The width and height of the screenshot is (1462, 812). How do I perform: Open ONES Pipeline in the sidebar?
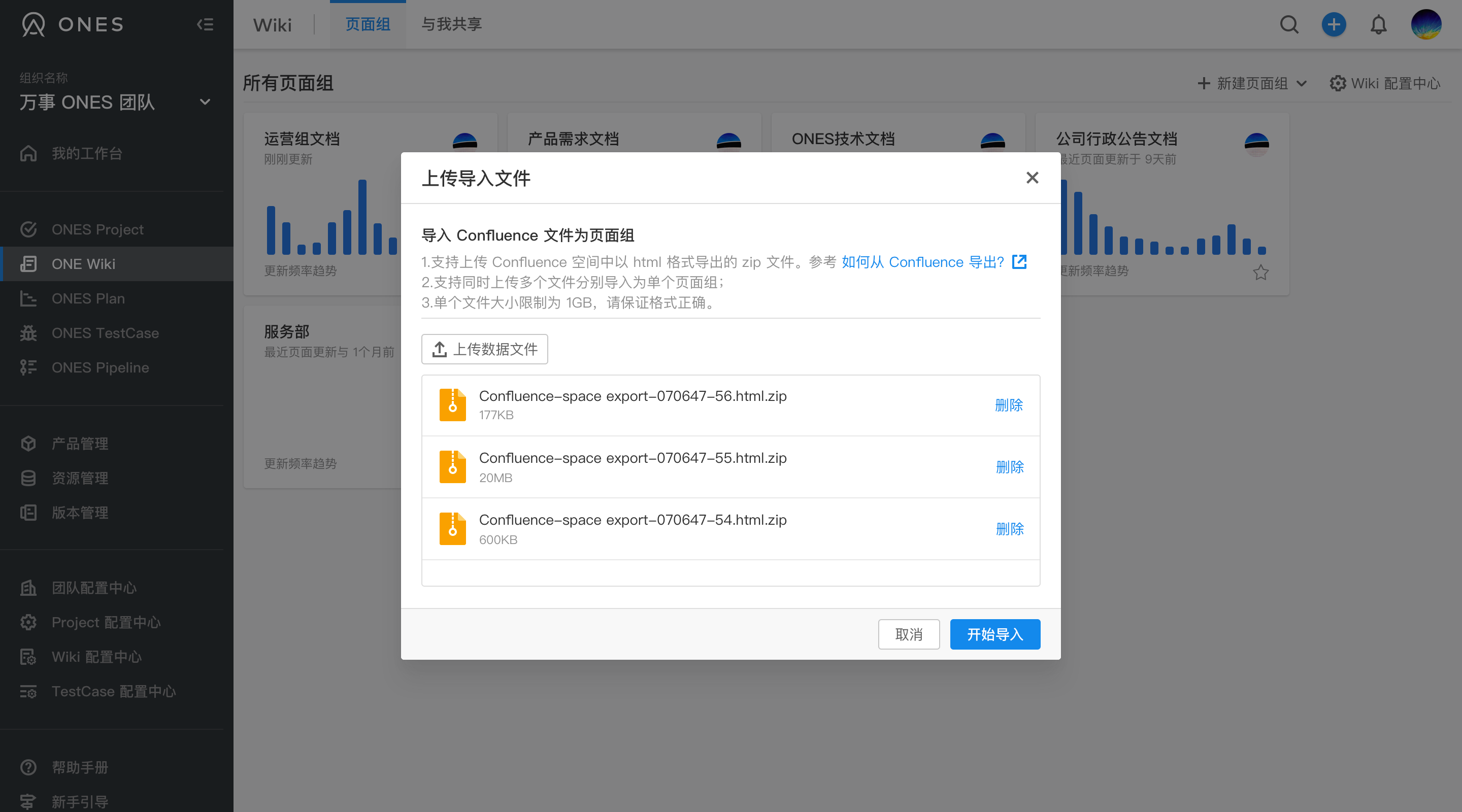(x=100, y=367)
